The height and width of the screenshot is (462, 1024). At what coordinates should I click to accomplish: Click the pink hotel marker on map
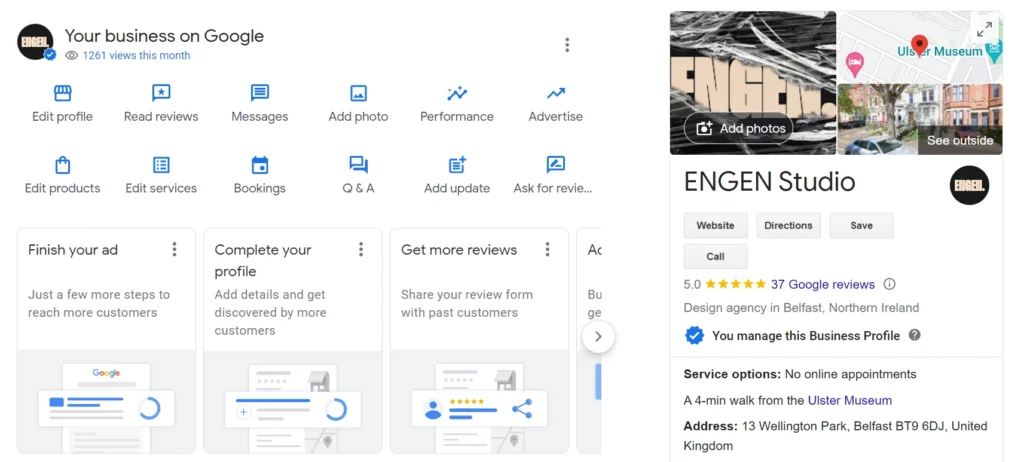click(x=855, y=64)
